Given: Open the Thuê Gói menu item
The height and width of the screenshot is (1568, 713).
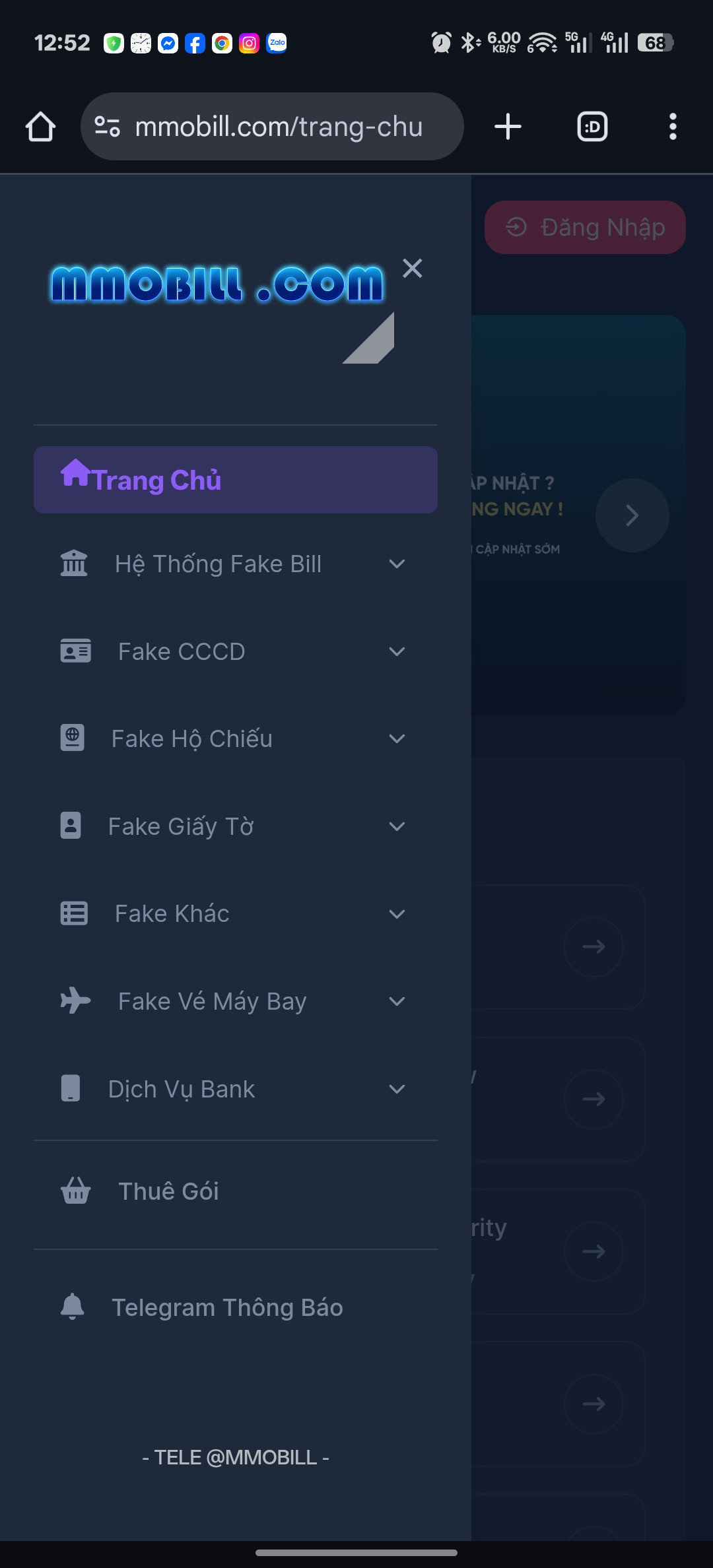Looking at the screenshot, I should tap(169, 1191).
